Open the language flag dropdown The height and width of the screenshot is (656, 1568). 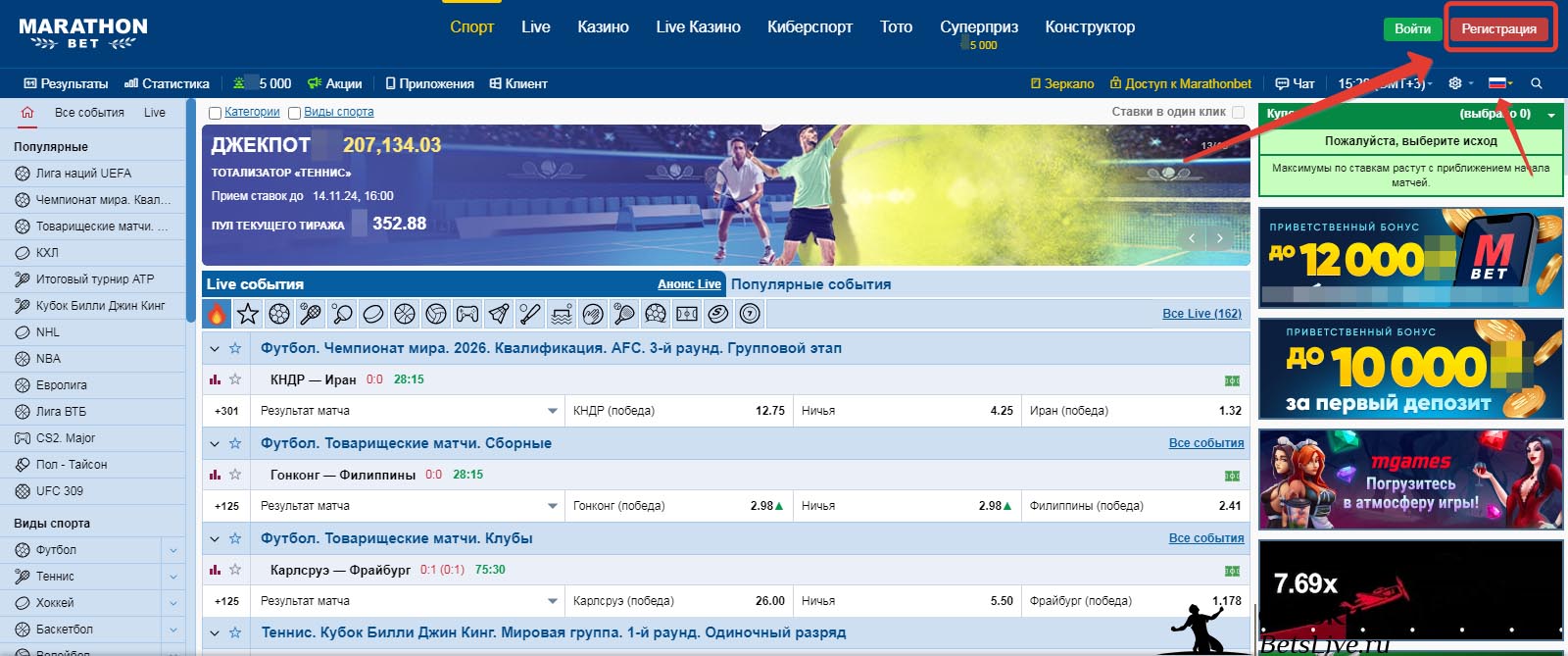(1500, 83)
